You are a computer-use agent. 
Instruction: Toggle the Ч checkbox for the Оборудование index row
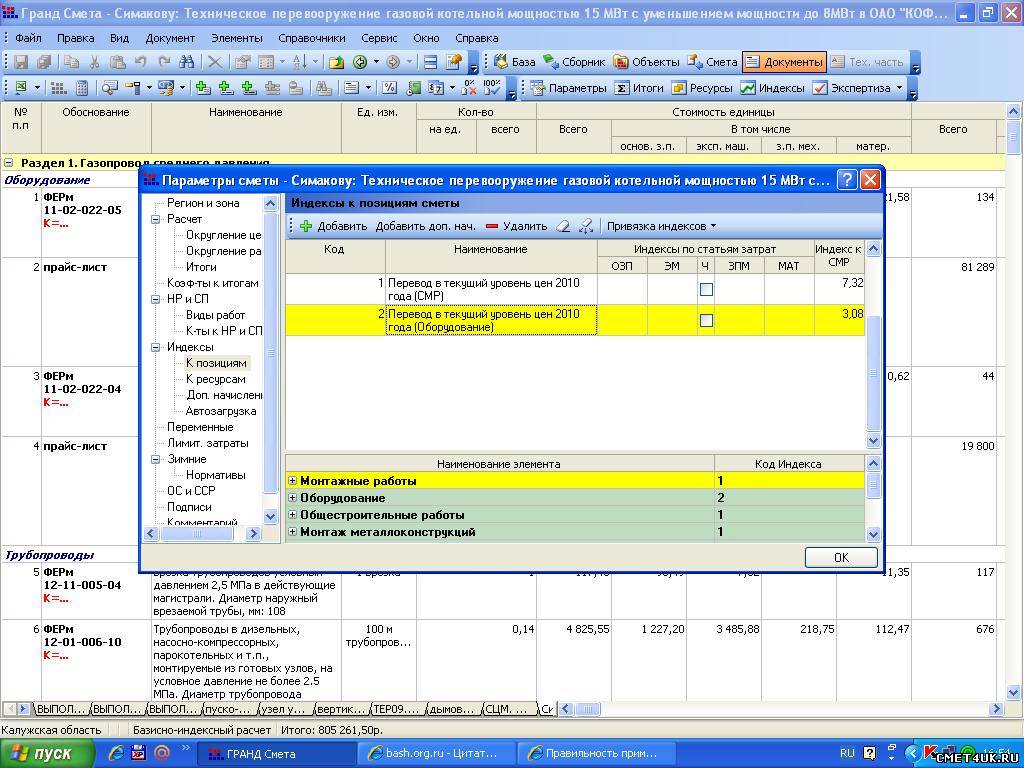click(706, 321)
